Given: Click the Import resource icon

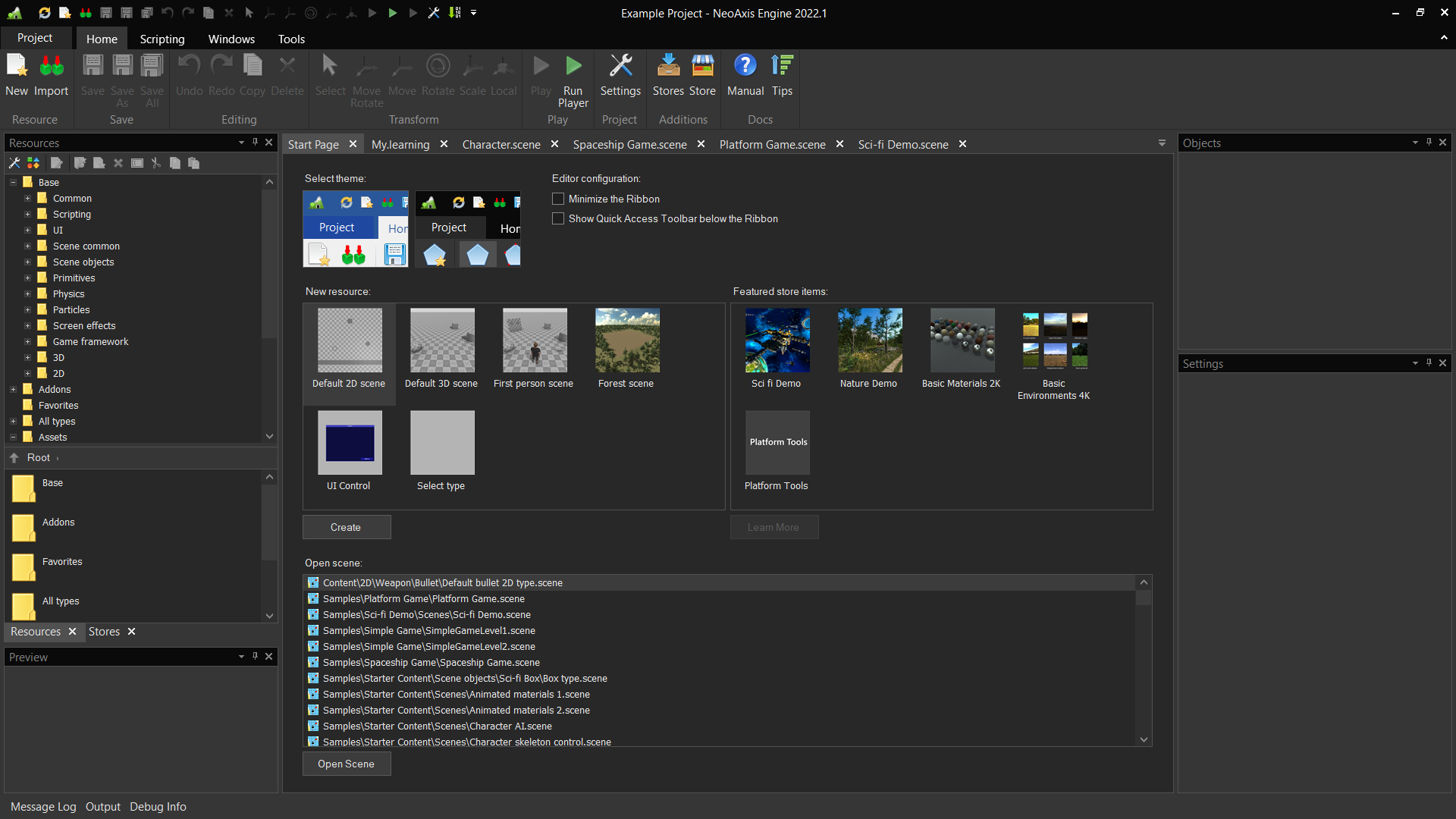Looking at the screenshot, I should pyautogui.click(x=51, y=67).
